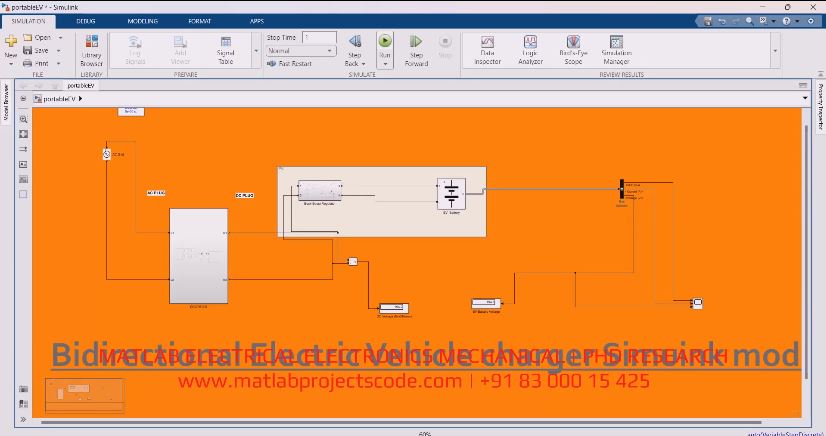Expand the Prepare gallery dropdown
This screenshot has height=436, width=826.
[256, 51]
